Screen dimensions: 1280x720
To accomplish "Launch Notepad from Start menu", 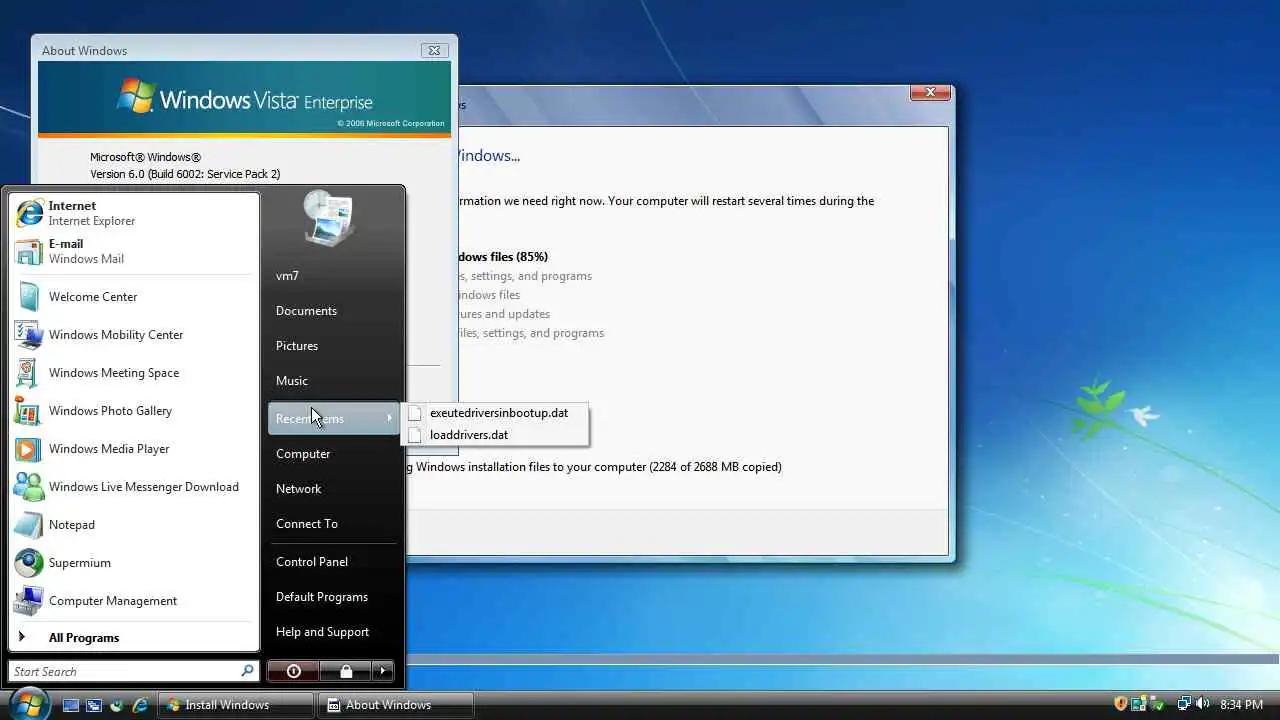I will click(134, 525).
